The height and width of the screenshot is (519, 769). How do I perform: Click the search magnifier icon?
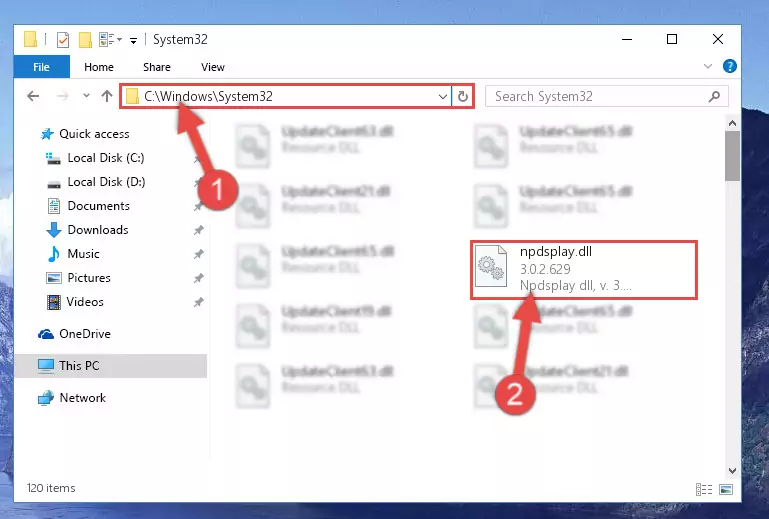tap(715, 96)
